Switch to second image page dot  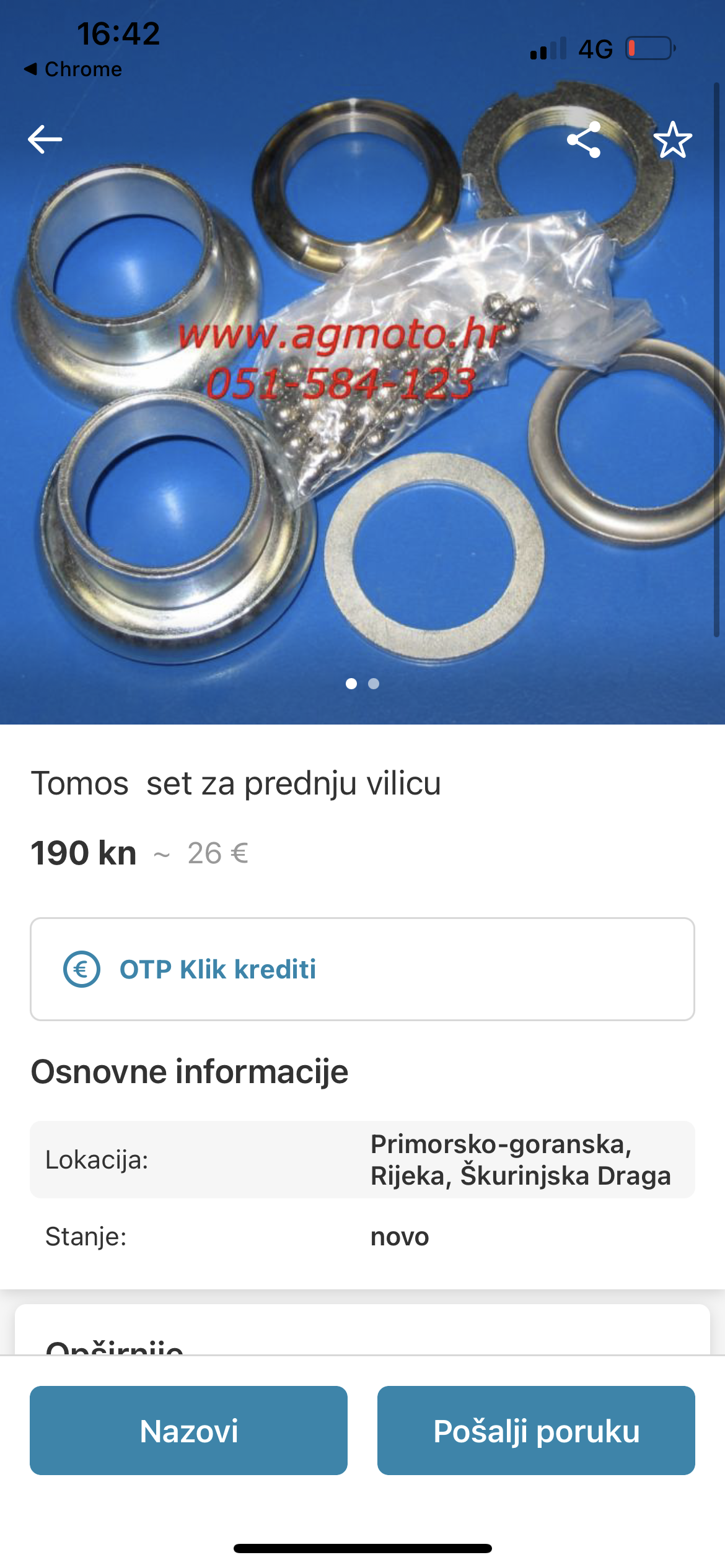[x=374, y=684]
